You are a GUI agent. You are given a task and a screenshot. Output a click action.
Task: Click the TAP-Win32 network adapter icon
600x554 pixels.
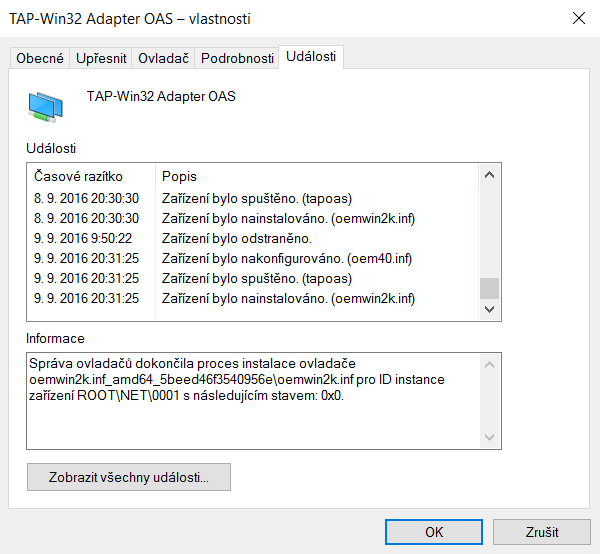tap(46, 104)
